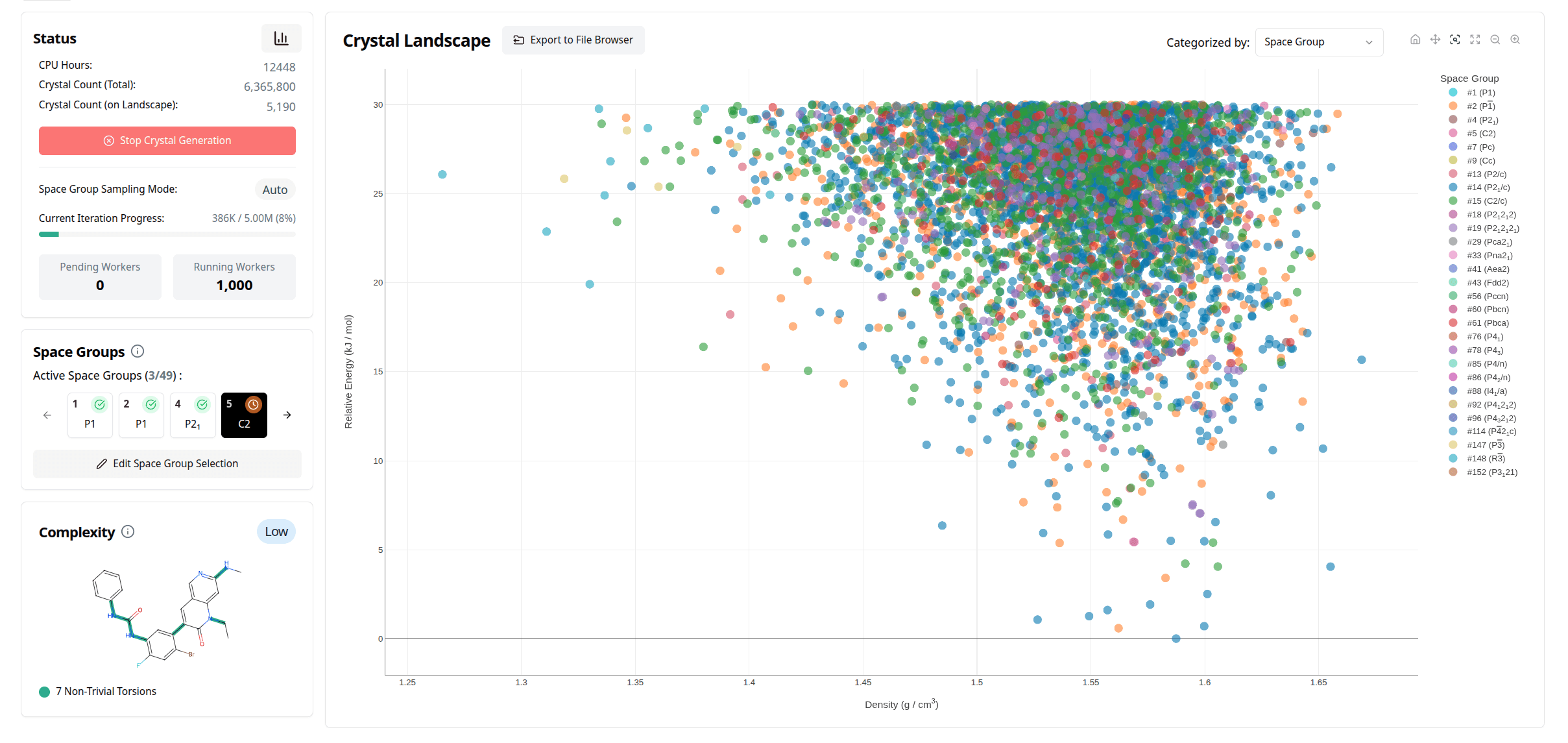The width and height of the screenshot is (1568, 743).
Task: Select space group 5 C2 tile
Action: [x=244, y=415]
